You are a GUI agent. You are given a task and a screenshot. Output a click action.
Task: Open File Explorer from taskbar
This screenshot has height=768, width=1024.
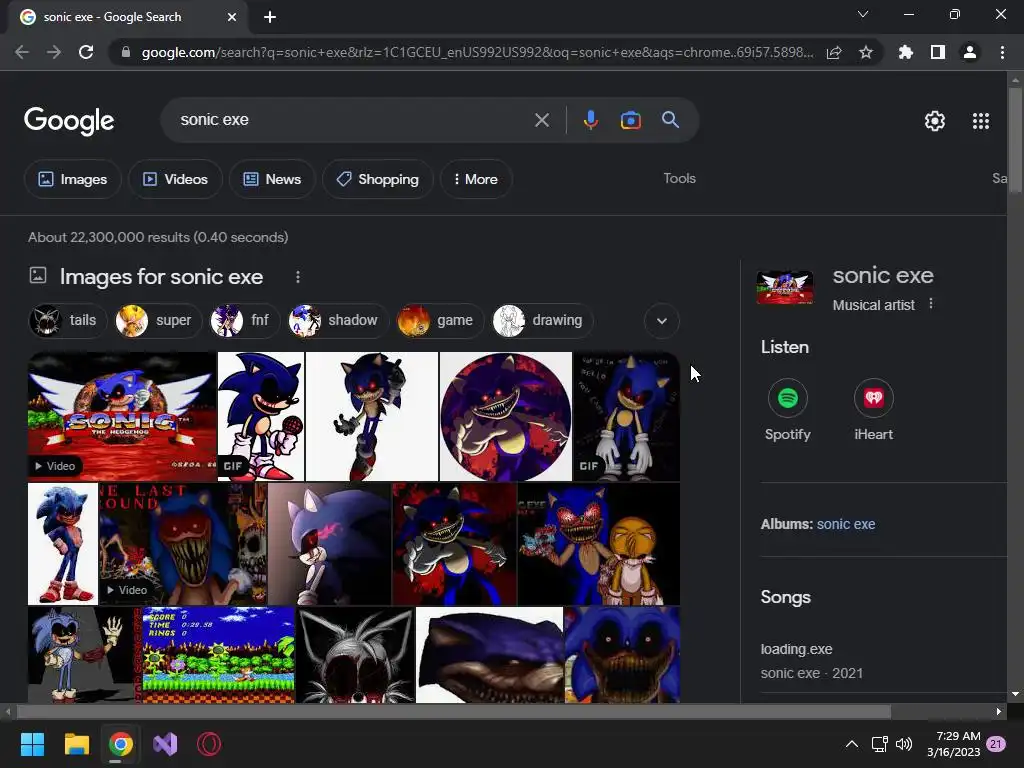[x=76, y=744]
